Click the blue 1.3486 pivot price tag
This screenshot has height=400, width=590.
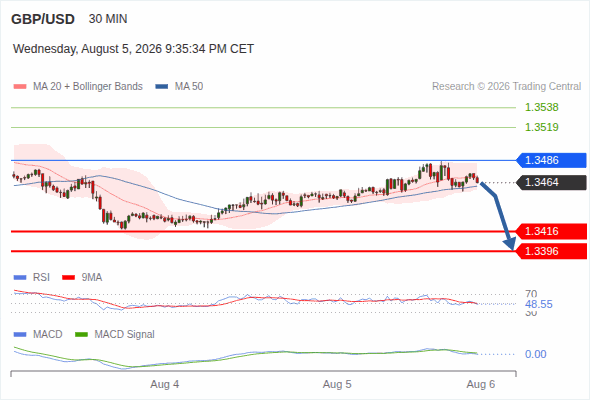pos(551,160)
